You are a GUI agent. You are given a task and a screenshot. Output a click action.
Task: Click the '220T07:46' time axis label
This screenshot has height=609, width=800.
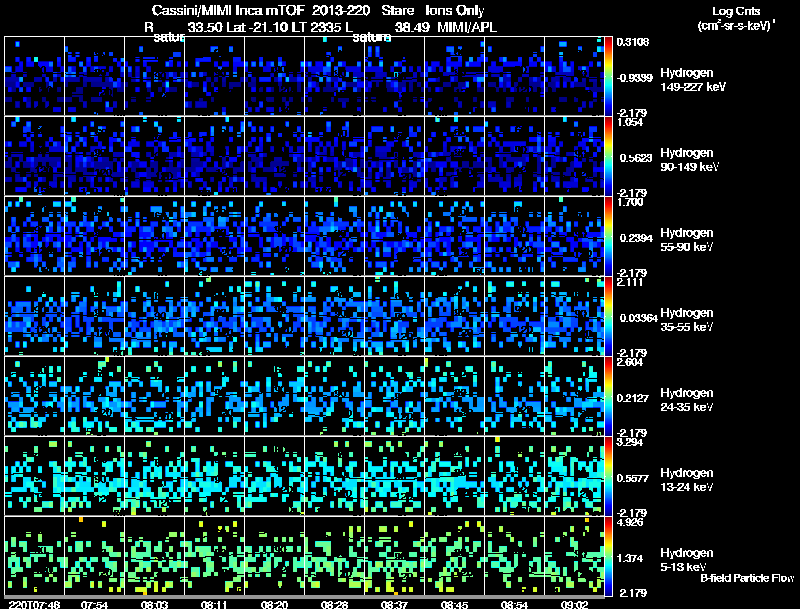coord(35,604)
